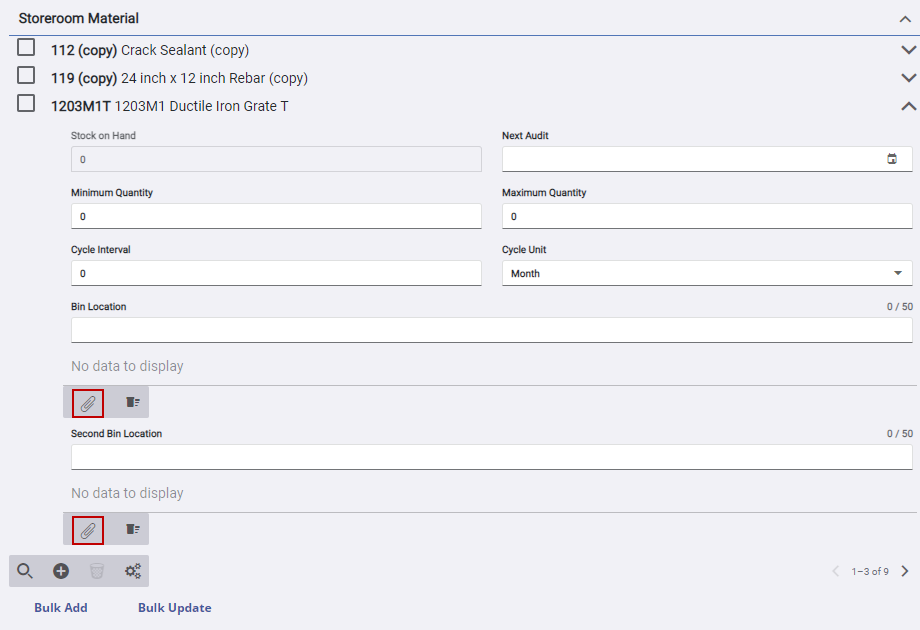Search the storeroom material list

pos(24,570)
